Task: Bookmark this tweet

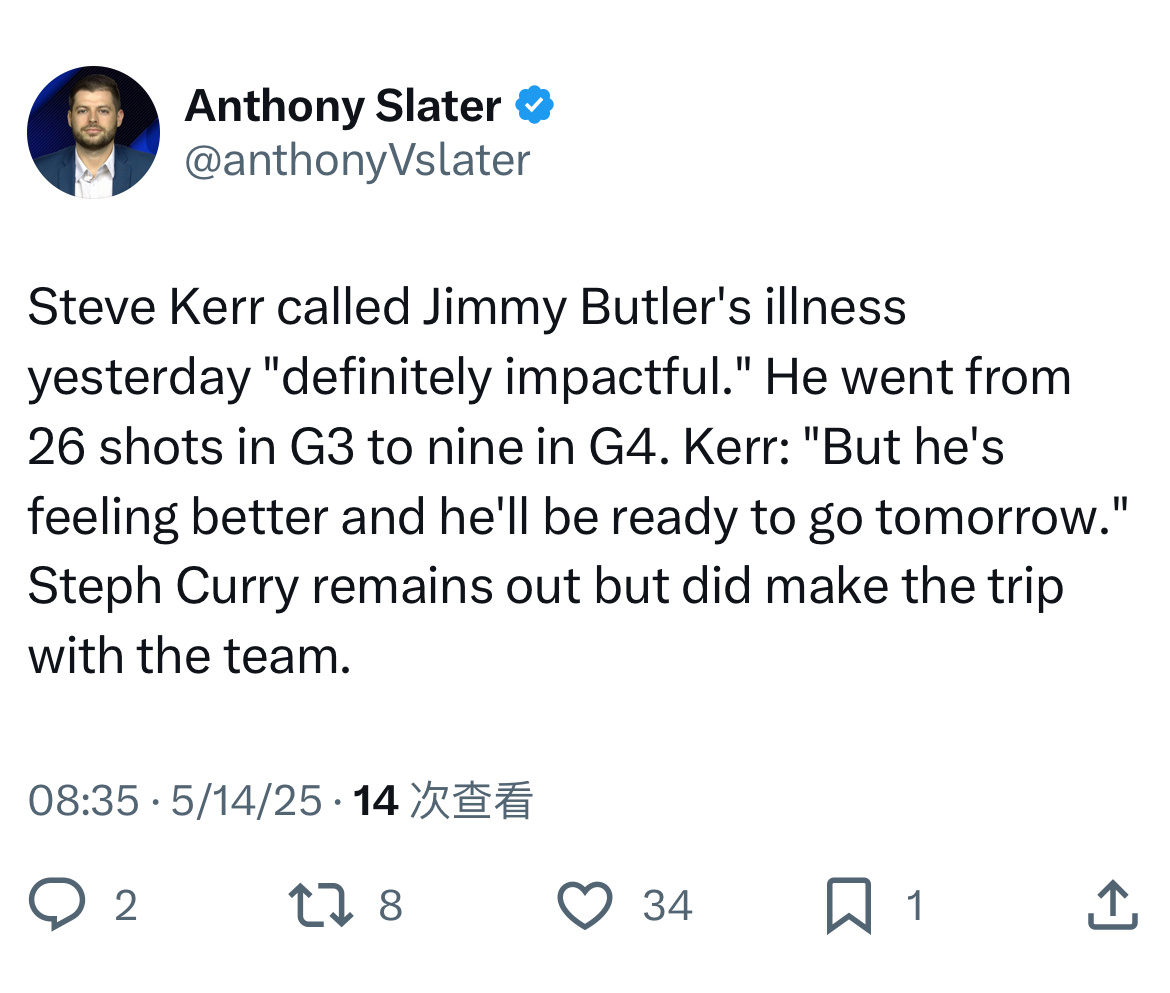Action: pos(849,906)
